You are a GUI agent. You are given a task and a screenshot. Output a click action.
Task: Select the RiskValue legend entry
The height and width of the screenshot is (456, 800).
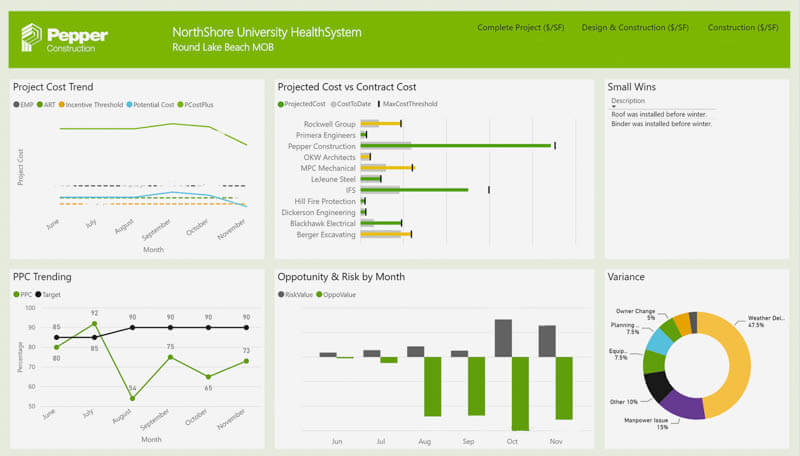(295, 295)
